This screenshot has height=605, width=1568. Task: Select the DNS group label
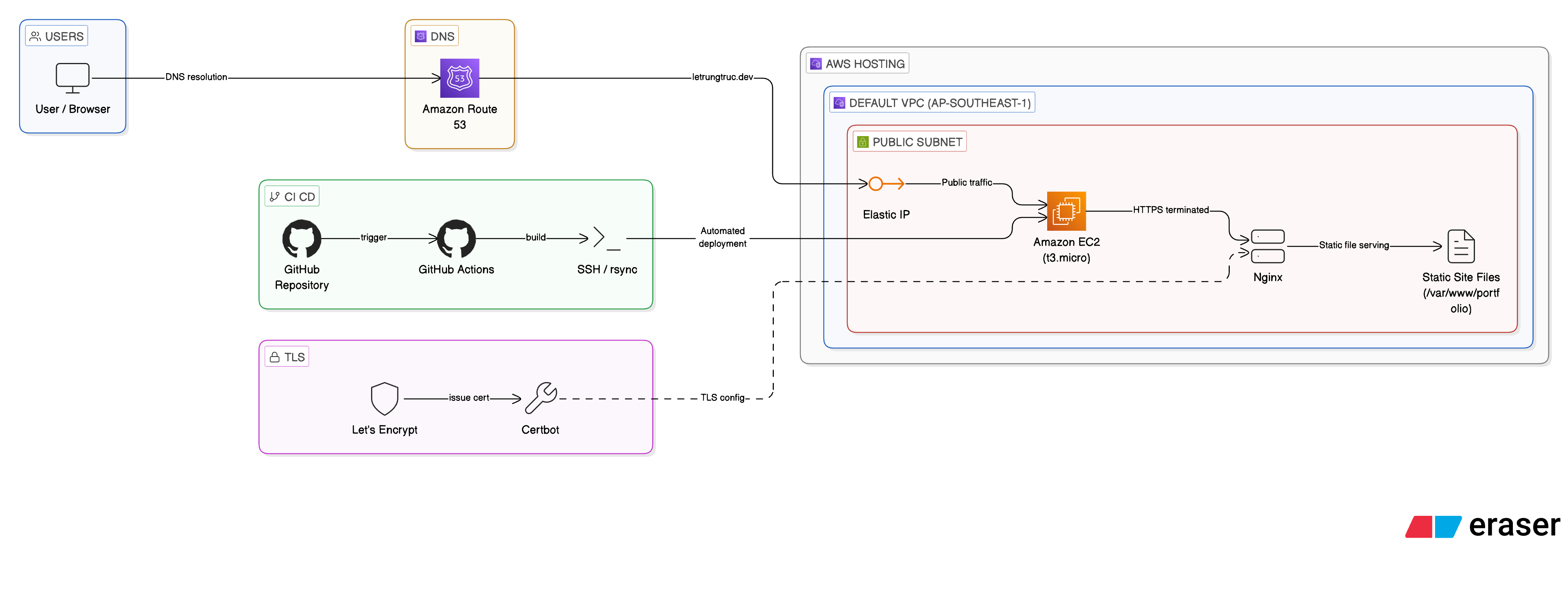(x=434, y=36)
